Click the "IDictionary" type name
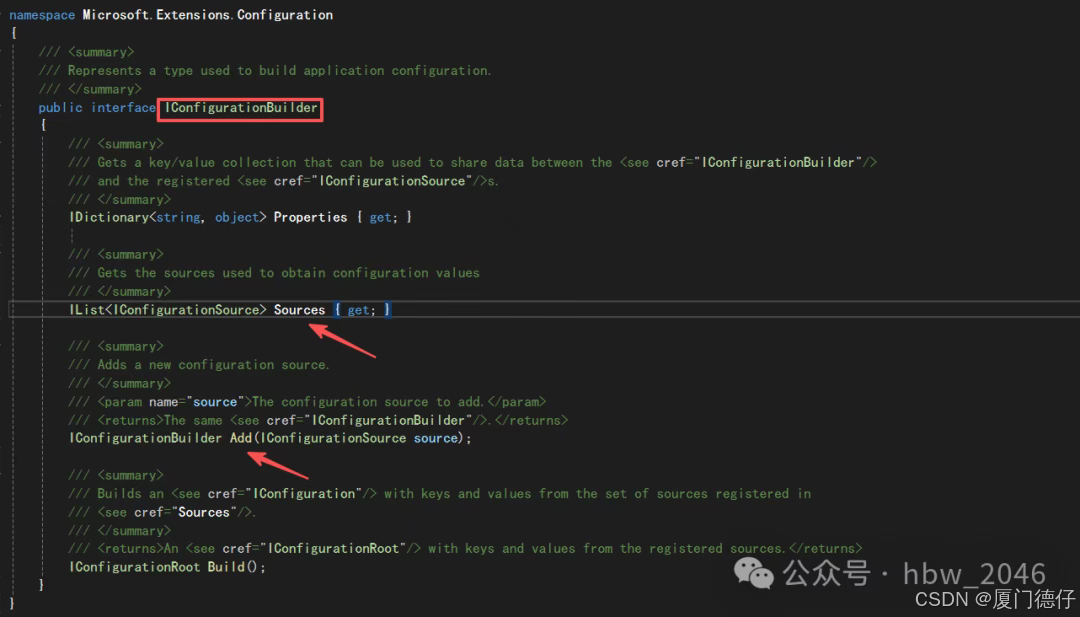This screenshot has height=617, width=1080. (109, 217)
